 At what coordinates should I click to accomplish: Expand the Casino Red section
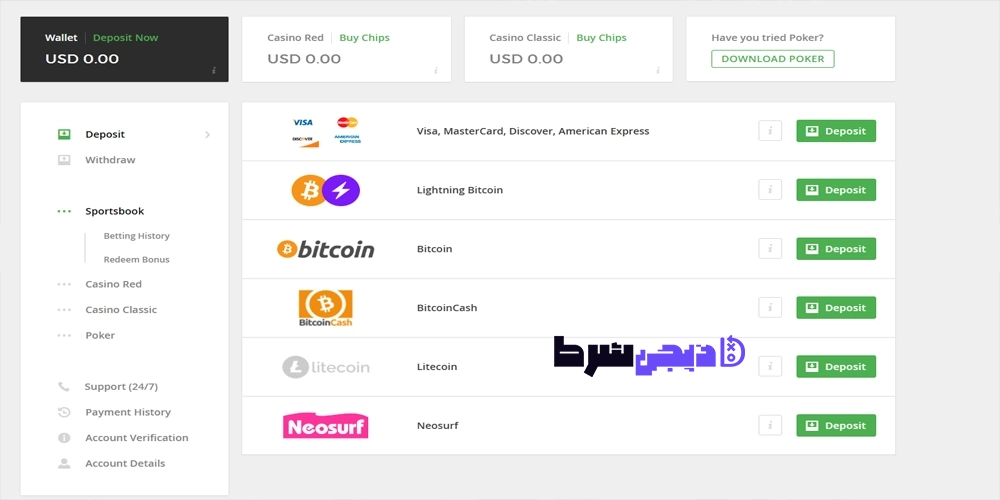(x=114, y=284)
